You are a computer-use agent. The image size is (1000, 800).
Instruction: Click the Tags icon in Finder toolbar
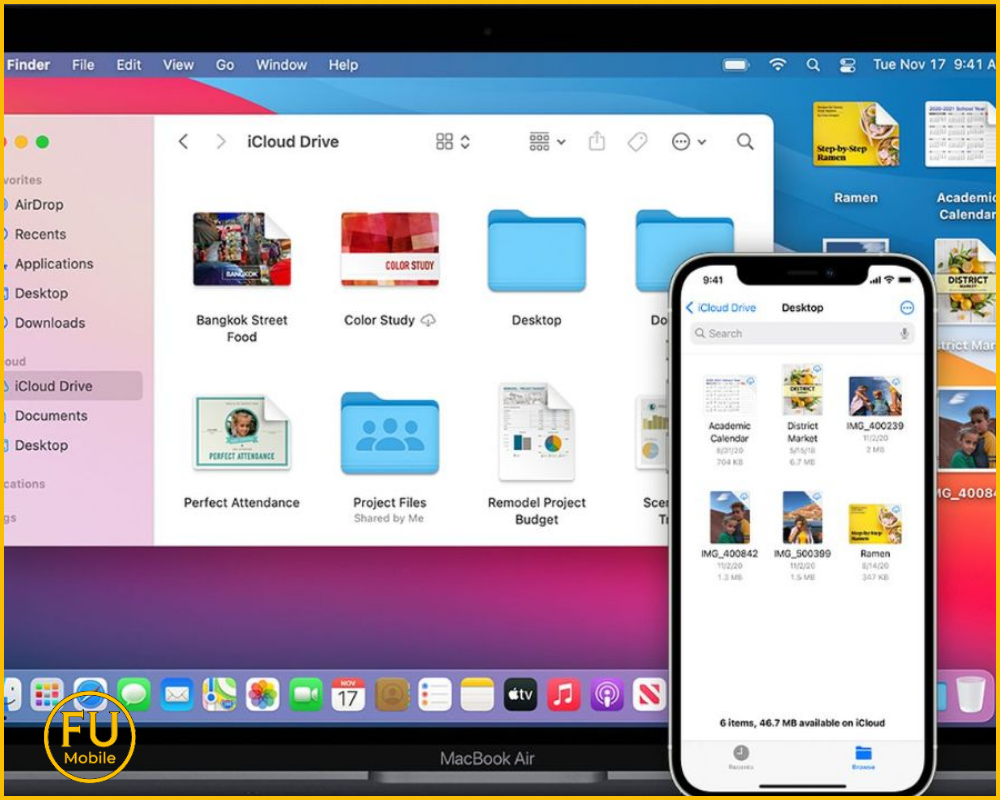637,142
